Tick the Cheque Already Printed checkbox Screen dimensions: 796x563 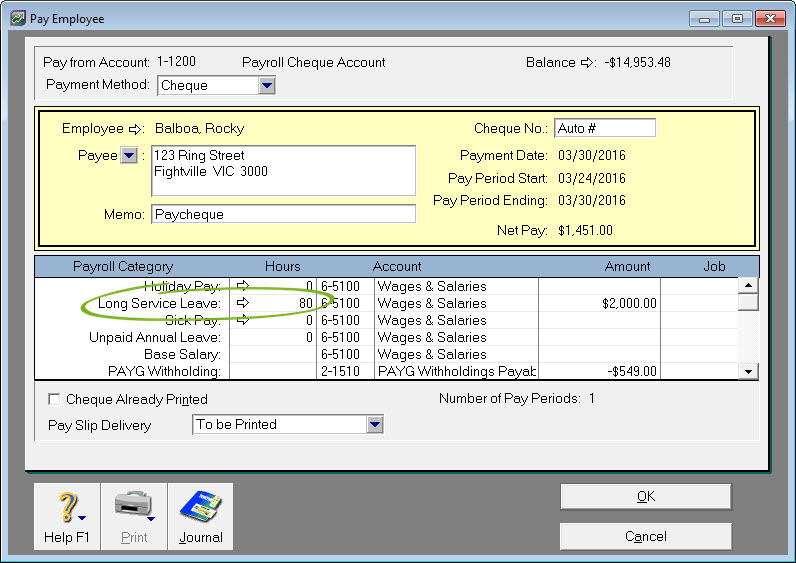(54, 399)
